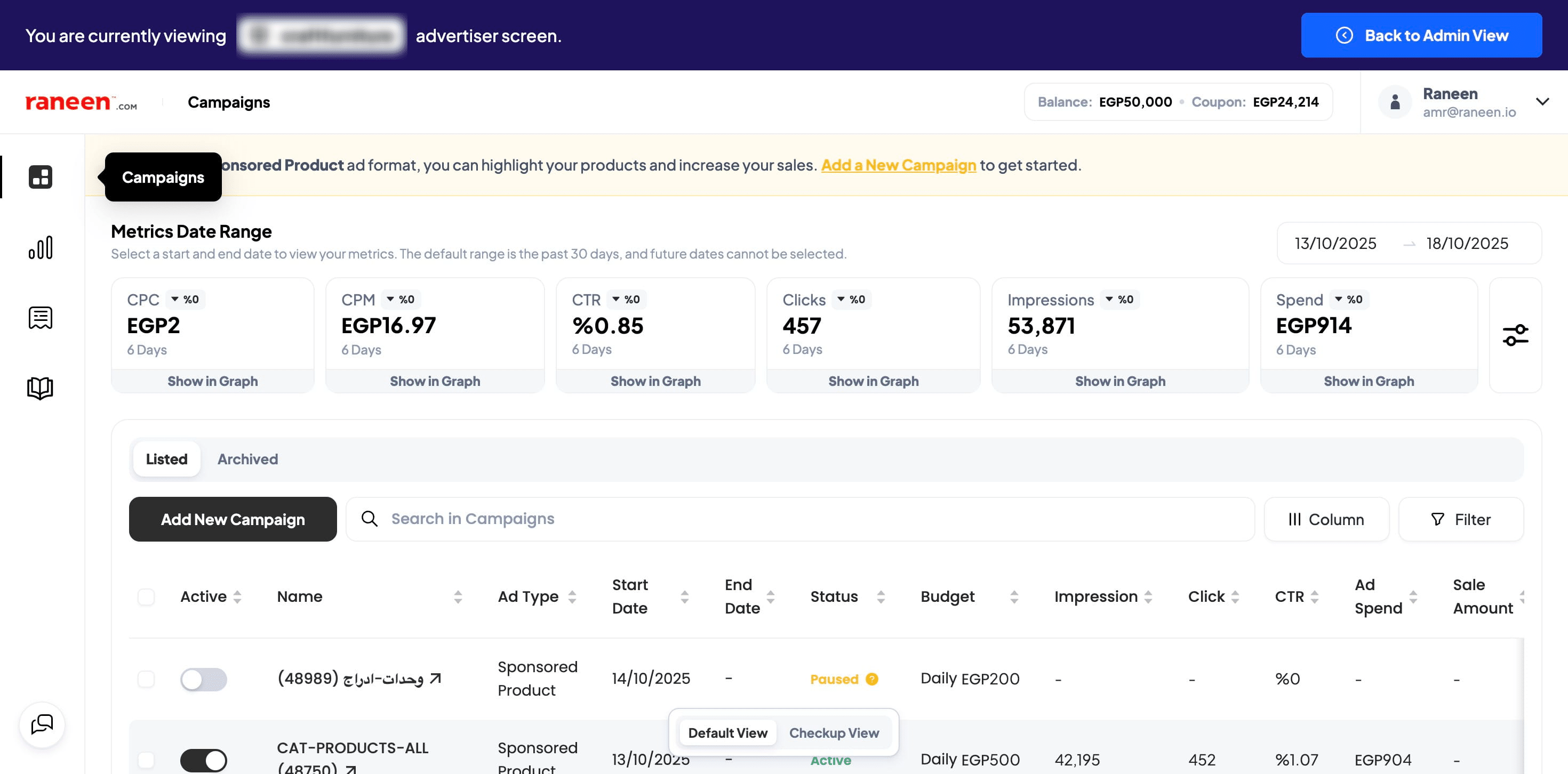Image resolution: width=1568 pixels, height=774 pixels.
Task: Switch to the Archived tab
Action: tap(248, 459)
